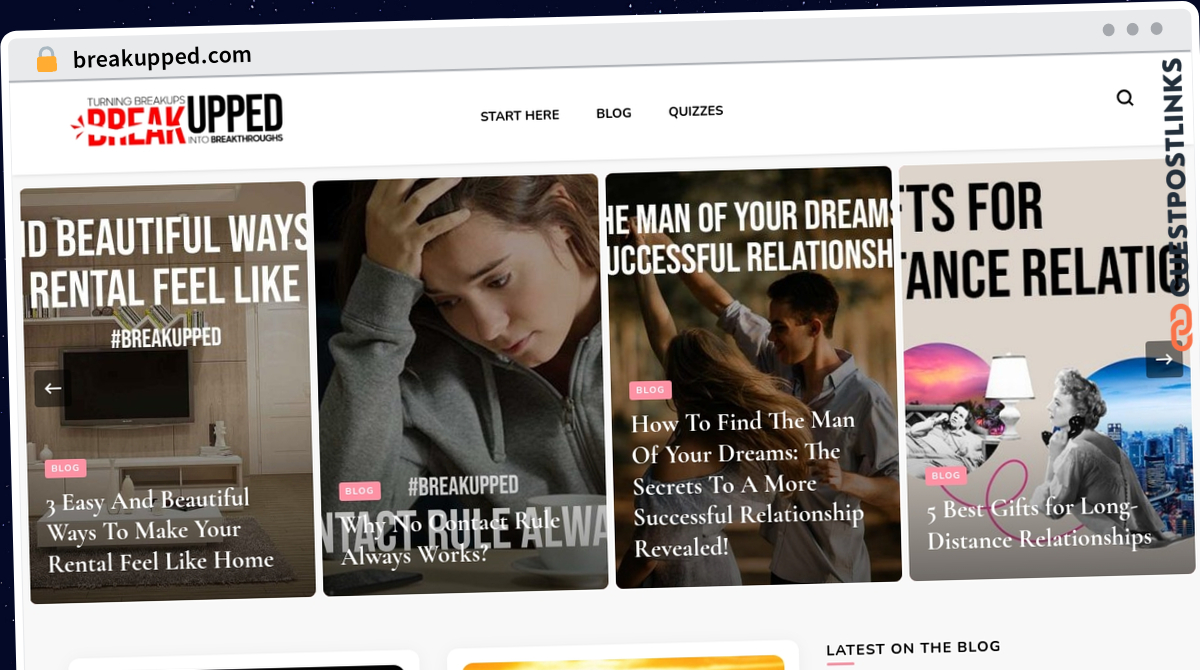Open the QUIZZES menu item
1200x670 pixels.
(696, 111)
